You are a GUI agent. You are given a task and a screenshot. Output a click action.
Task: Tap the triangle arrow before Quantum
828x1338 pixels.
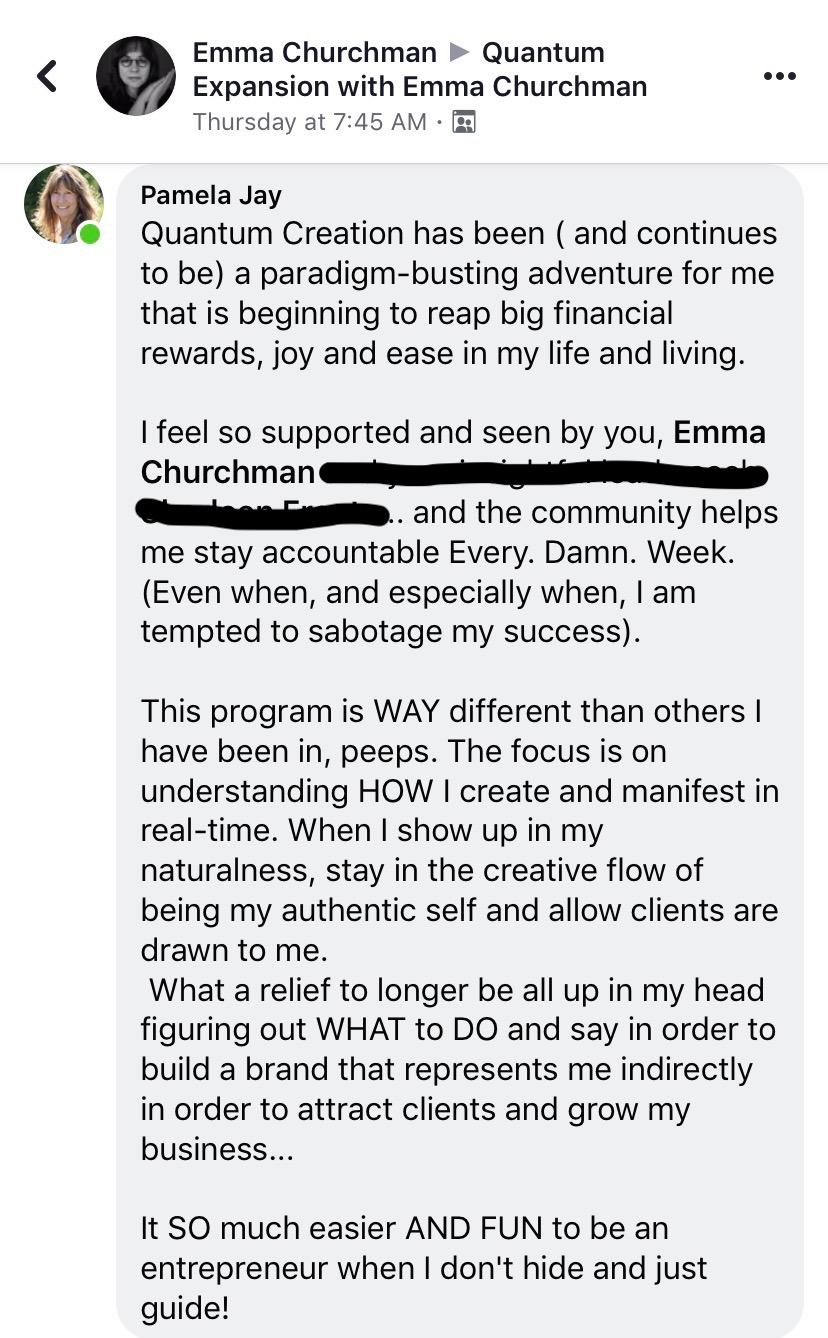click(459, 52)
